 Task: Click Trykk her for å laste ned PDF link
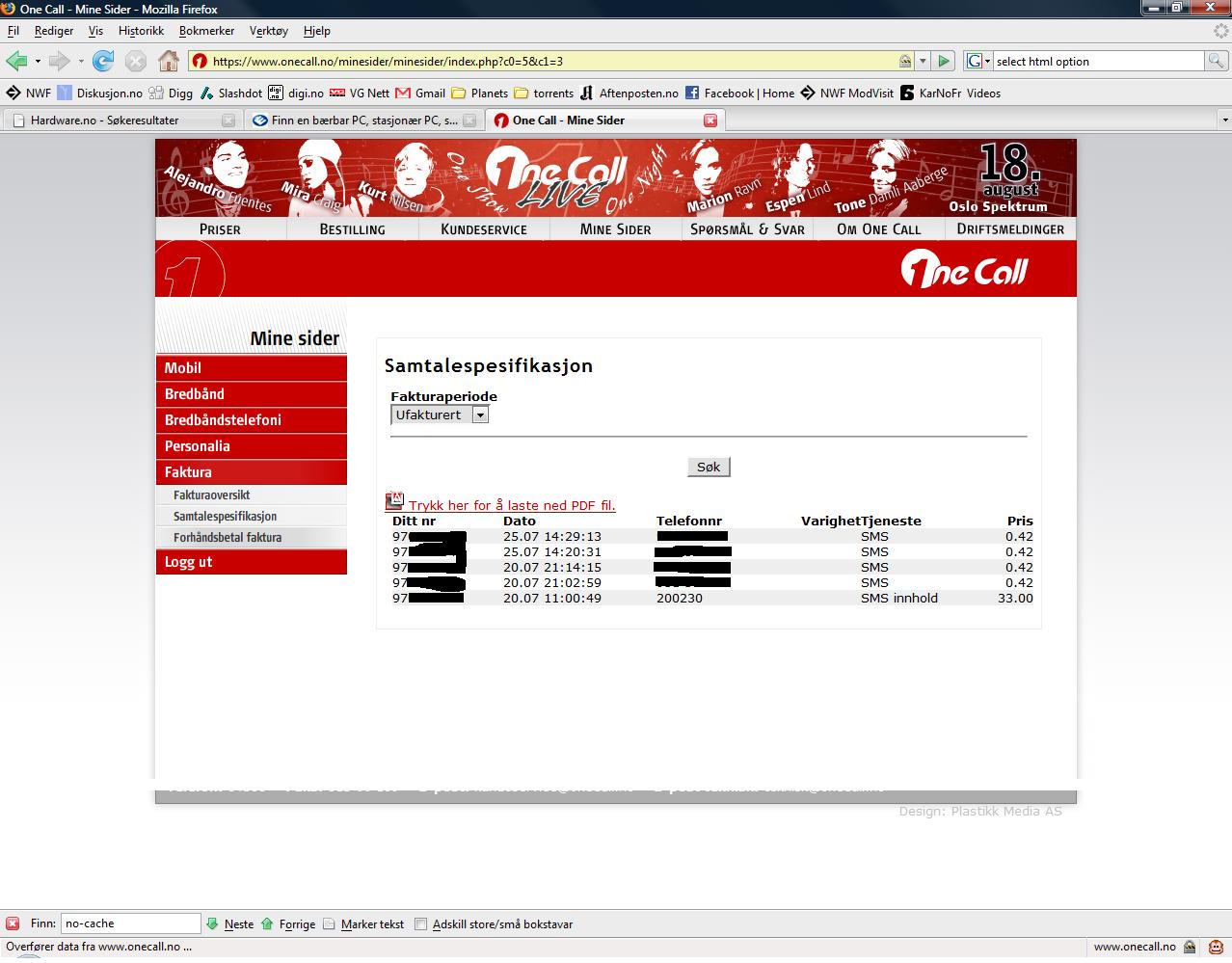(x=512, y=505)
